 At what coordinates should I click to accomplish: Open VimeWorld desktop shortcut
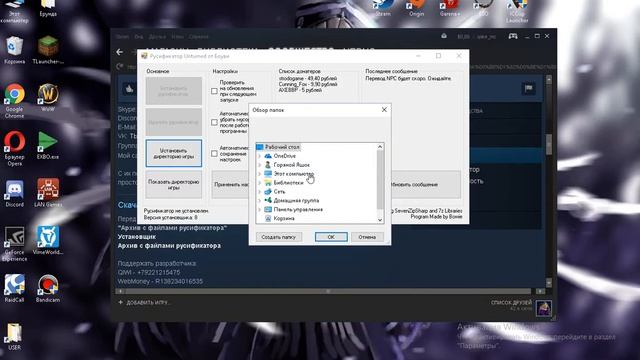48,240
